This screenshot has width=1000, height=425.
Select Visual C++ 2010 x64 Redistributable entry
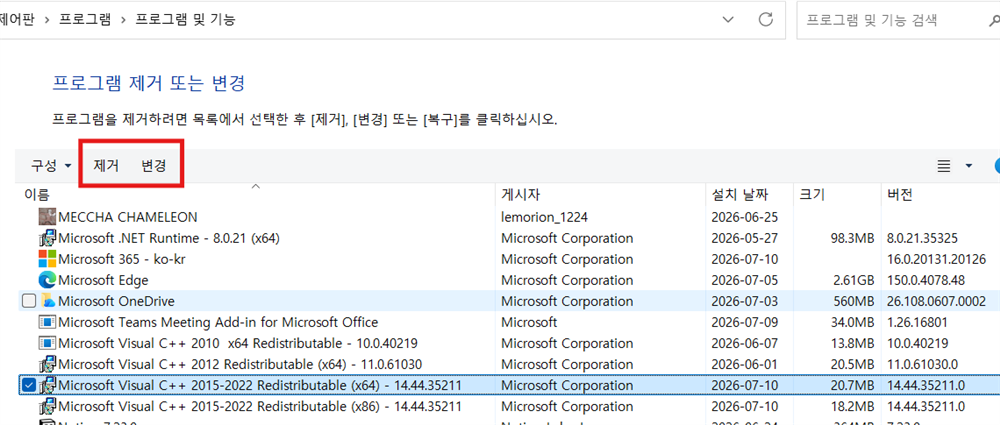click(x=238, y=343)
